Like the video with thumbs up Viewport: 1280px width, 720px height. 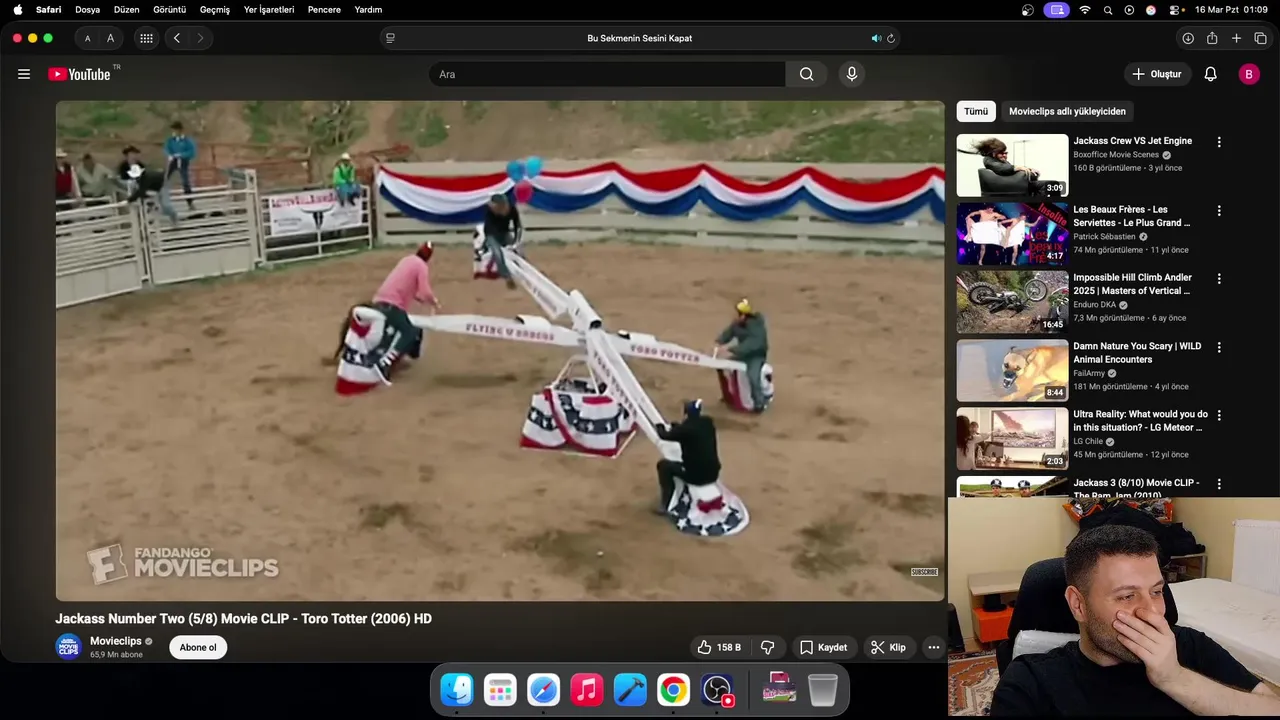click(x=719, y=647)
